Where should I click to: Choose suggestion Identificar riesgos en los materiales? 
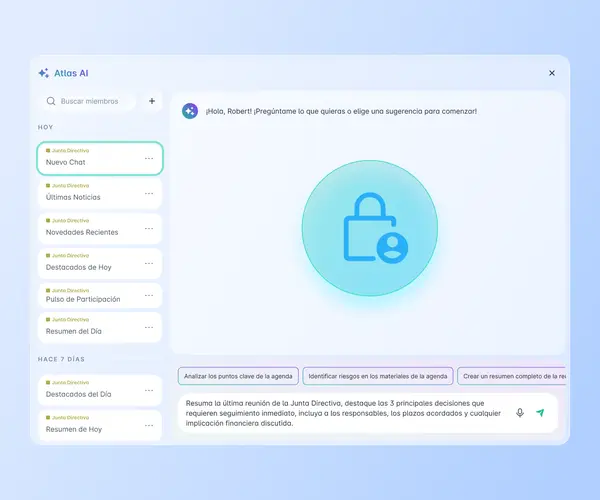point(378,376)
